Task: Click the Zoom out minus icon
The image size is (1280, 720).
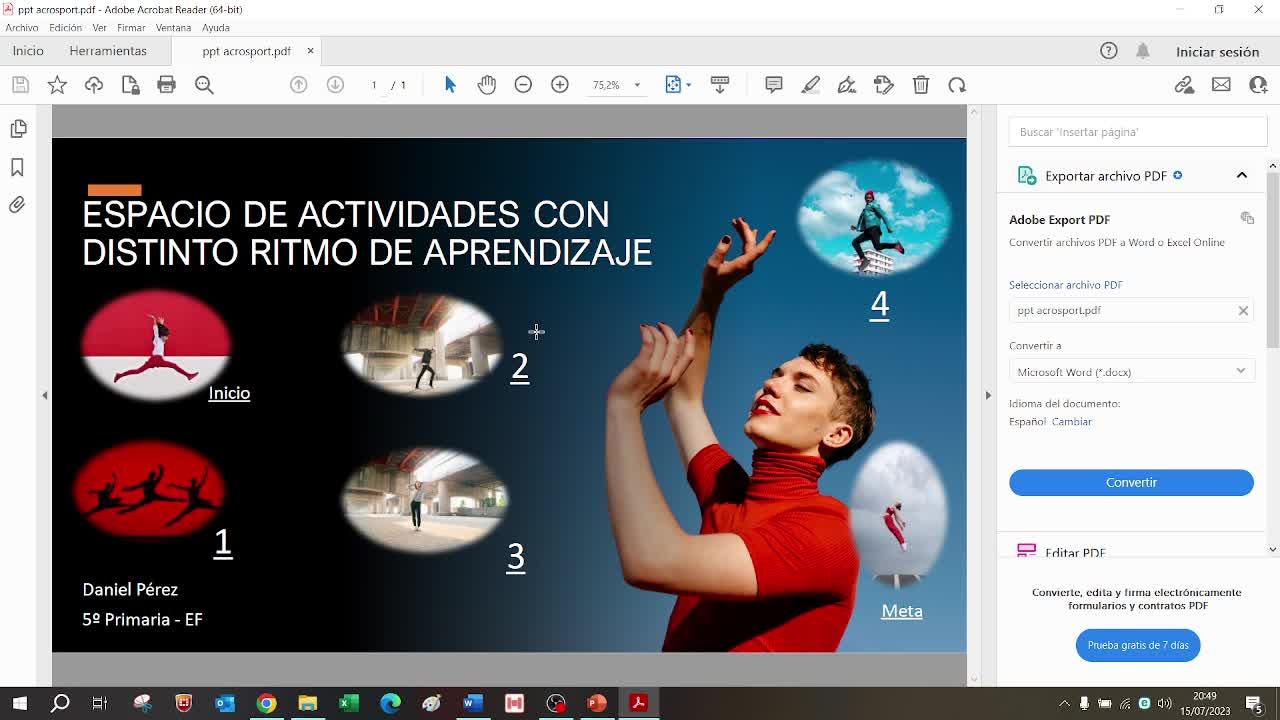Action: tap(523, 85)
